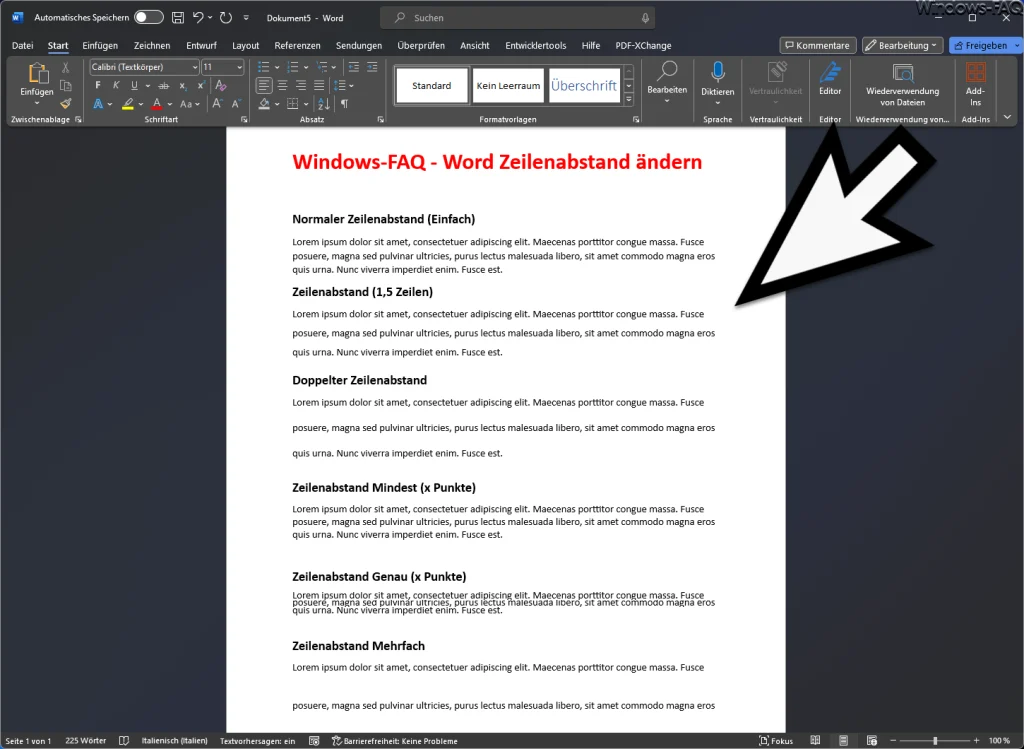Apply the Überschrift style
This screenshot has width=1024, height=749.
point(583,86)
